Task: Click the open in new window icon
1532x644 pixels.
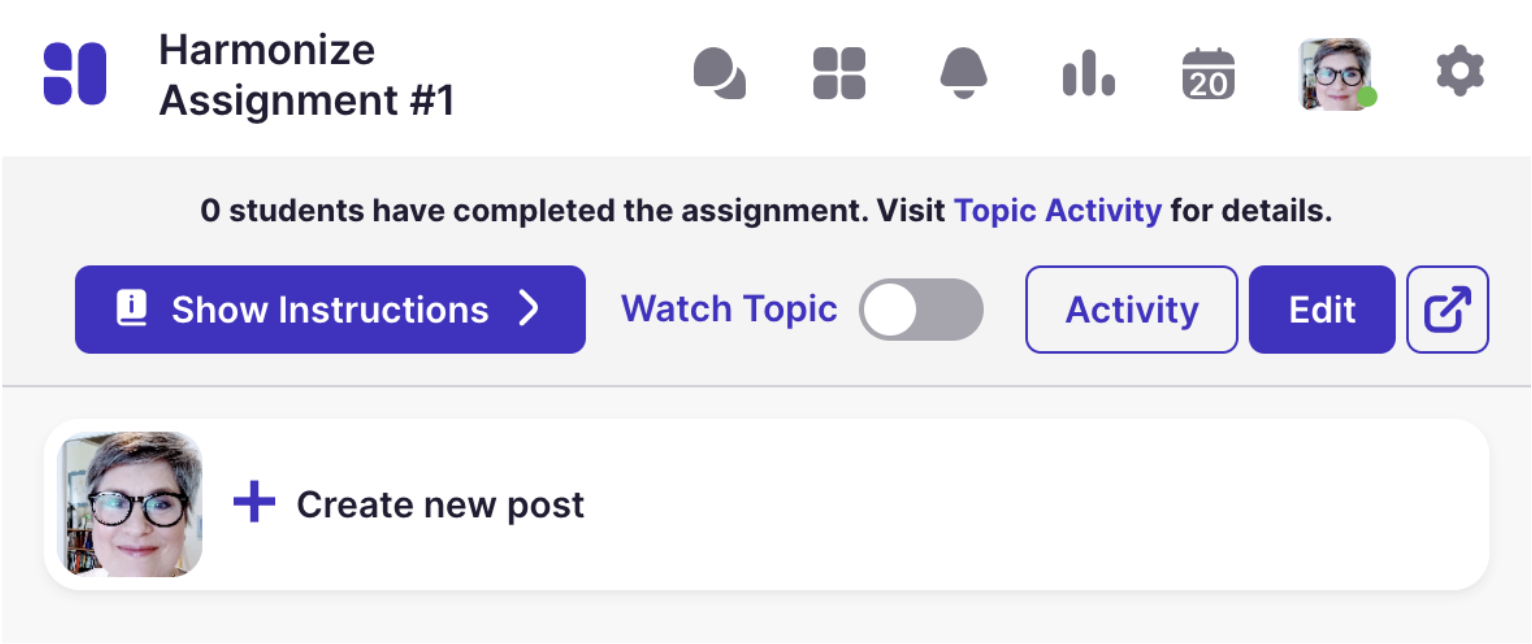Action: pos(1447,310)
